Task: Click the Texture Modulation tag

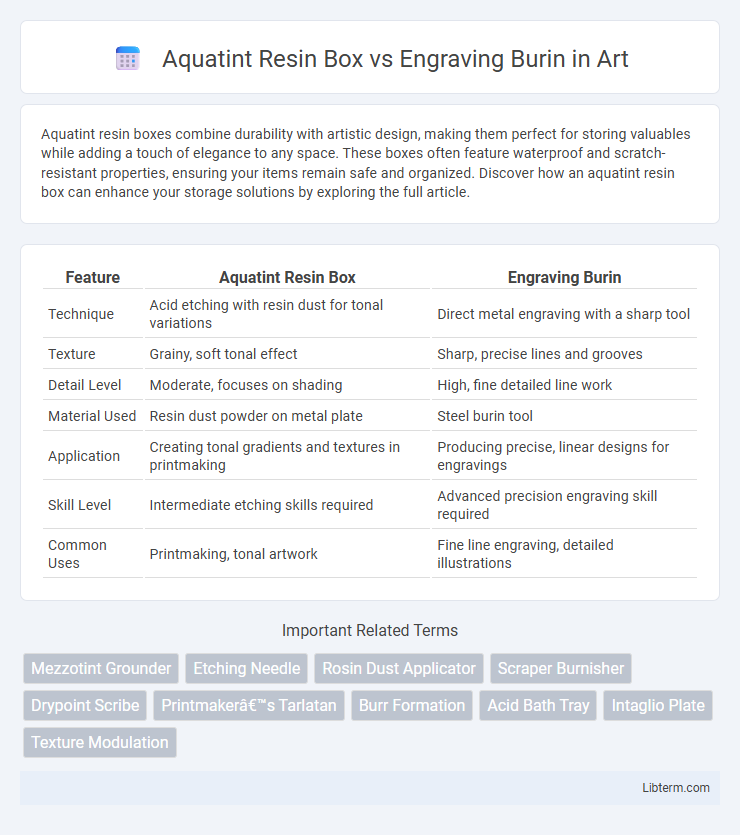Action: [100, 742]
